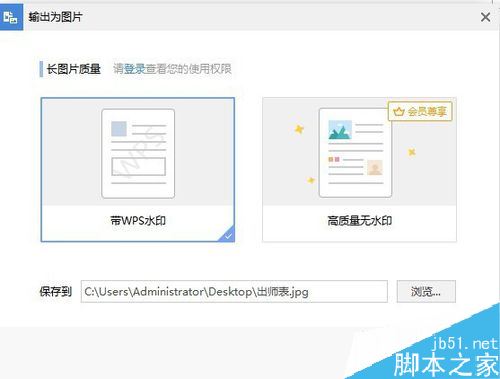This screenshot has width=500, height=379.
Task: Click the 会员尊享 crown badge
Action: 420,111
